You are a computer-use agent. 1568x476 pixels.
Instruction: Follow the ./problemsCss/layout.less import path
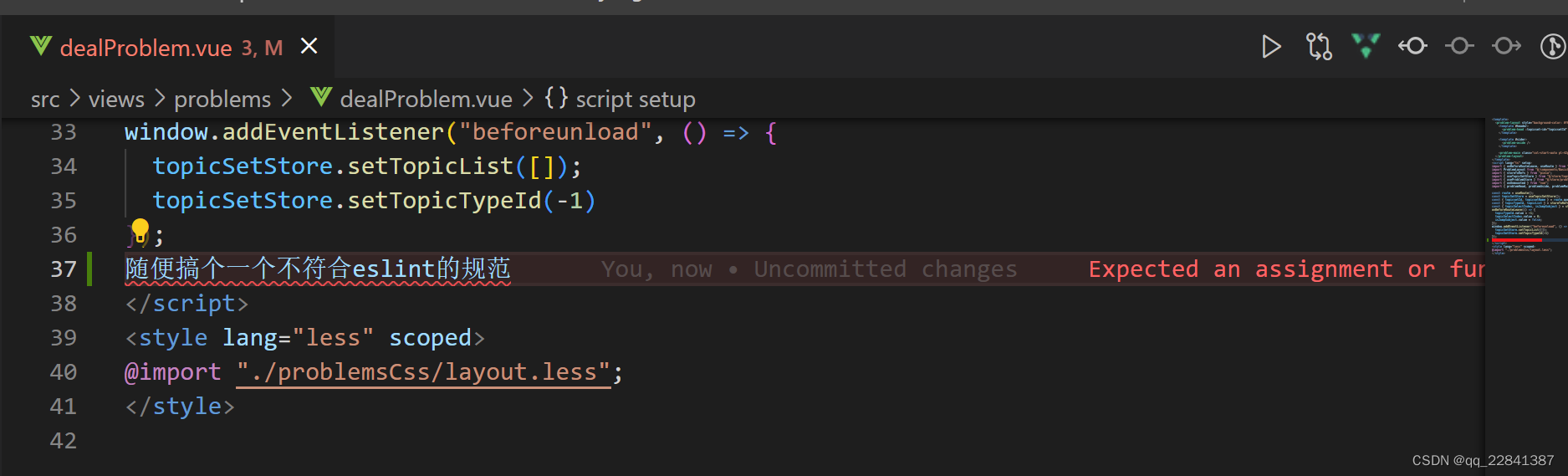point(424,372)
